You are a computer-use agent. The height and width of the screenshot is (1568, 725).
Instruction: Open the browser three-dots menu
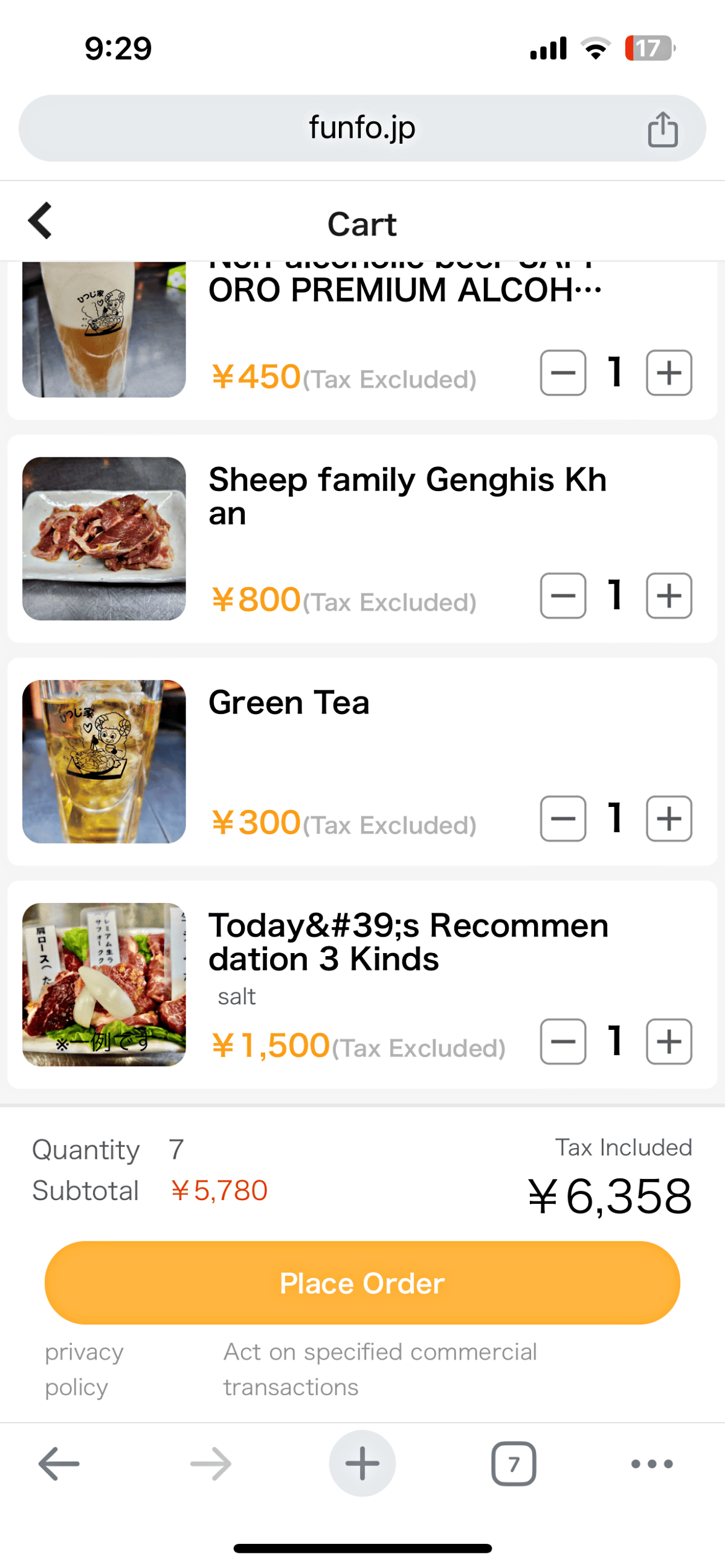tap(651, 1464)
